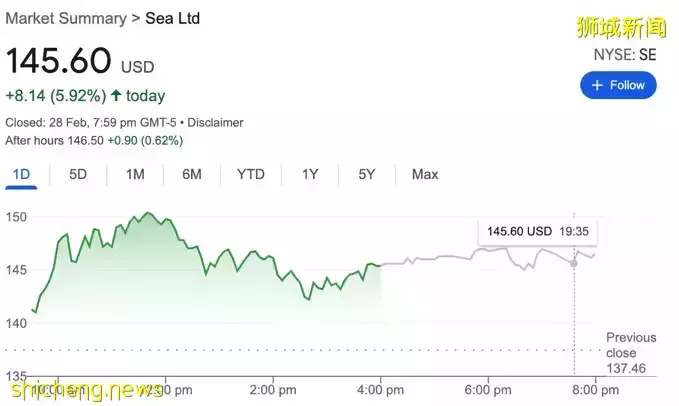Image resolution: width=679 pixels, height=406 pixels.
Task: Click the 4:00 pm axis label
Action: click(382, 389)
